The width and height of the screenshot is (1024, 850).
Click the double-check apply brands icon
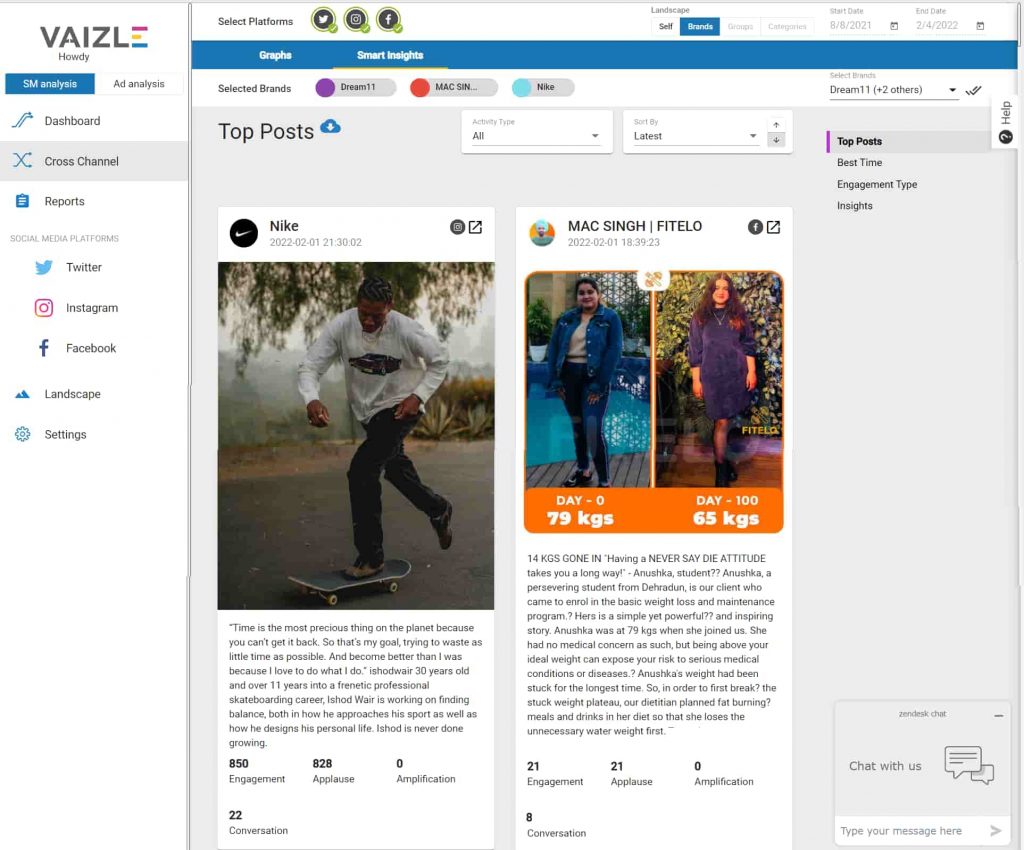(973, 90)
